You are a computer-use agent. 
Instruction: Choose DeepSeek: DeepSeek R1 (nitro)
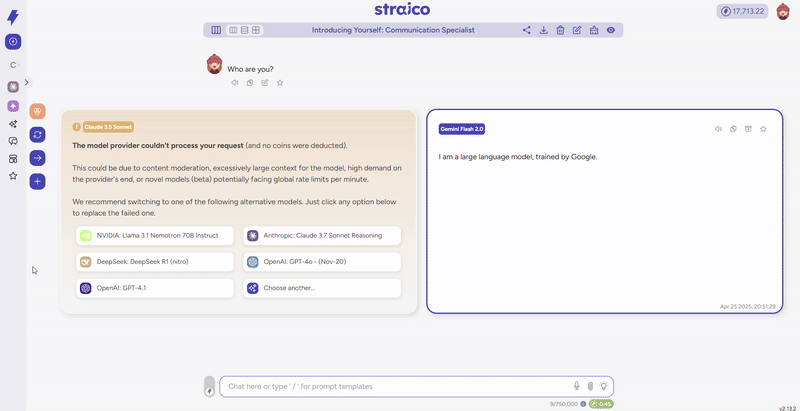click(x=155, y=262)
